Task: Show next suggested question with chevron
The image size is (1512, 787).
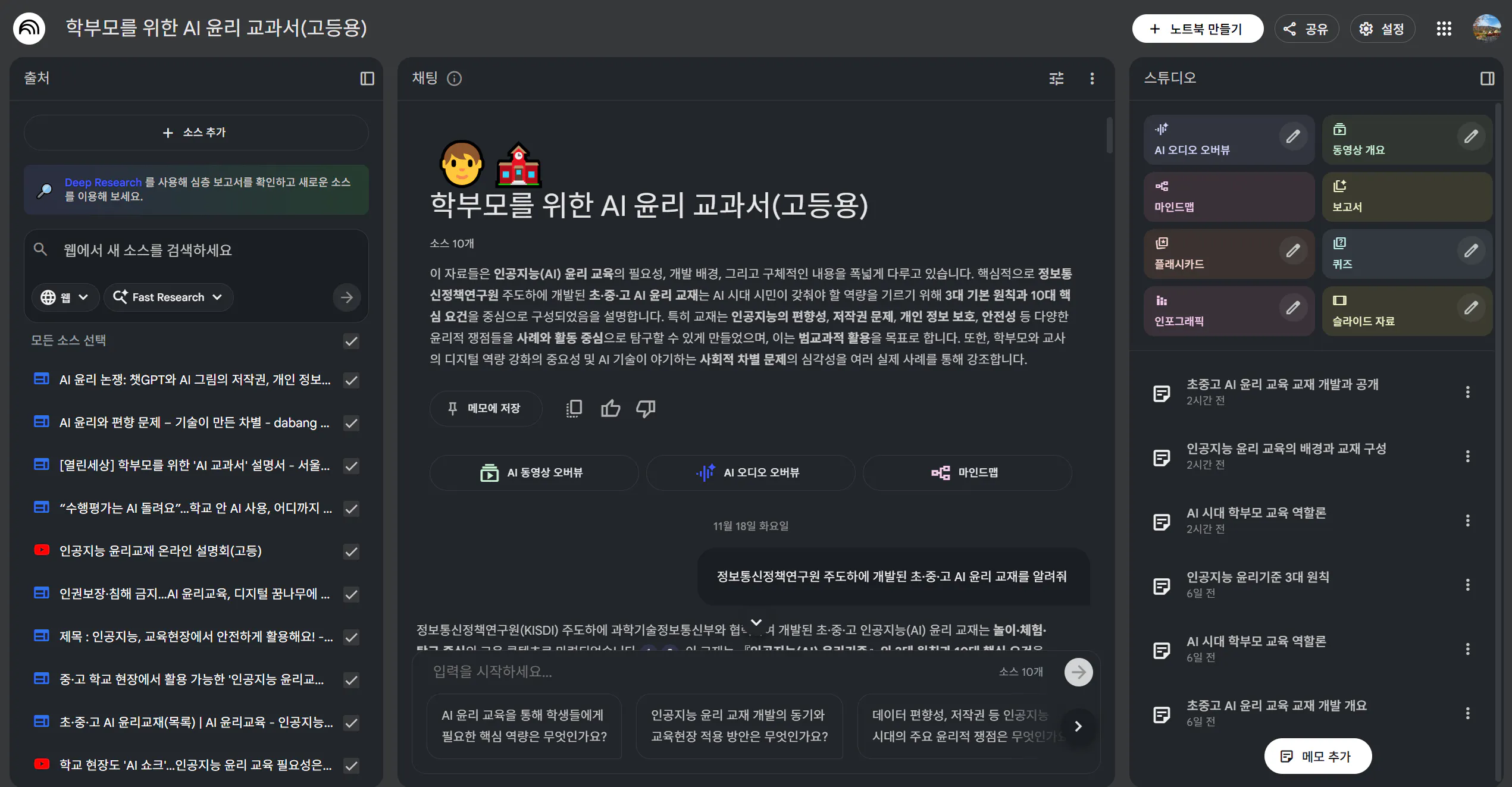Action: pyautogui.click(x=1078, y=726)
